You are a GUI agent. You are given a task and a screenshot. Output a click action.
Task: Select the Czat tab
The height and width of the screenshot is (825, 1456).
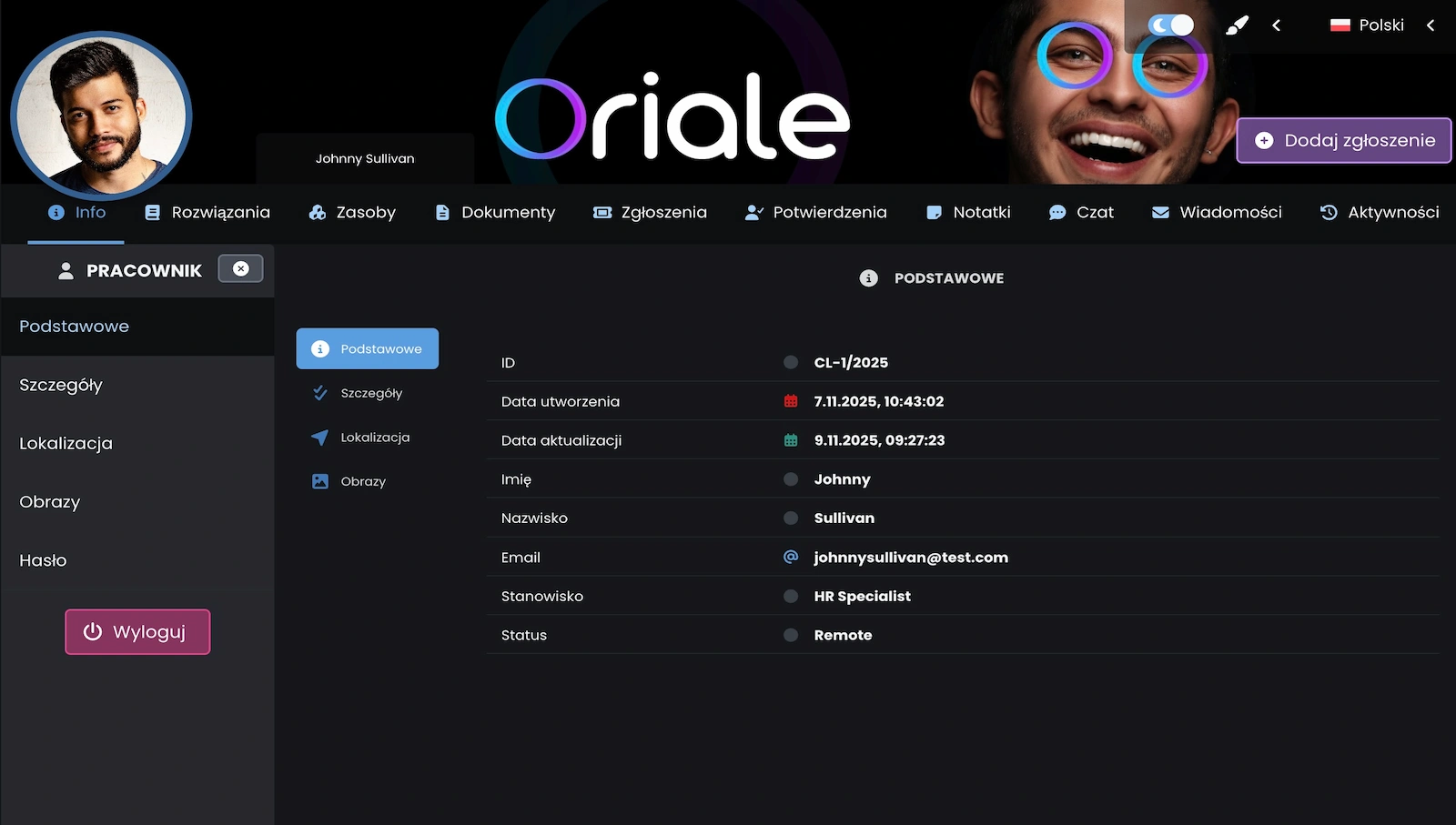click(1081, 212)
